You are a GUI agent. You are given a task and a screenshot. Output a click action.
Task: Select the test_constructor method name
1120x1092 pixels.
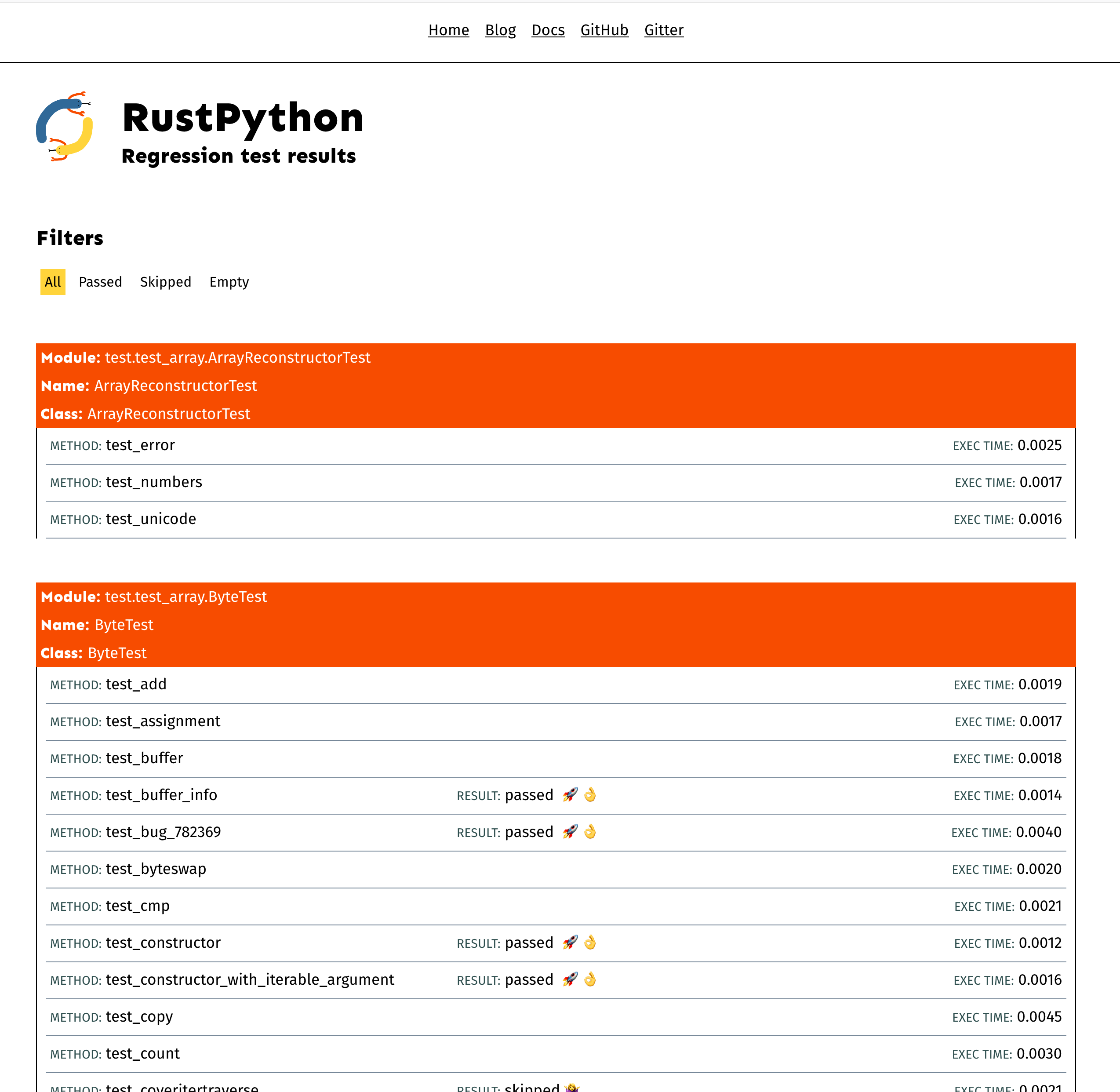[x=164, y=943]
